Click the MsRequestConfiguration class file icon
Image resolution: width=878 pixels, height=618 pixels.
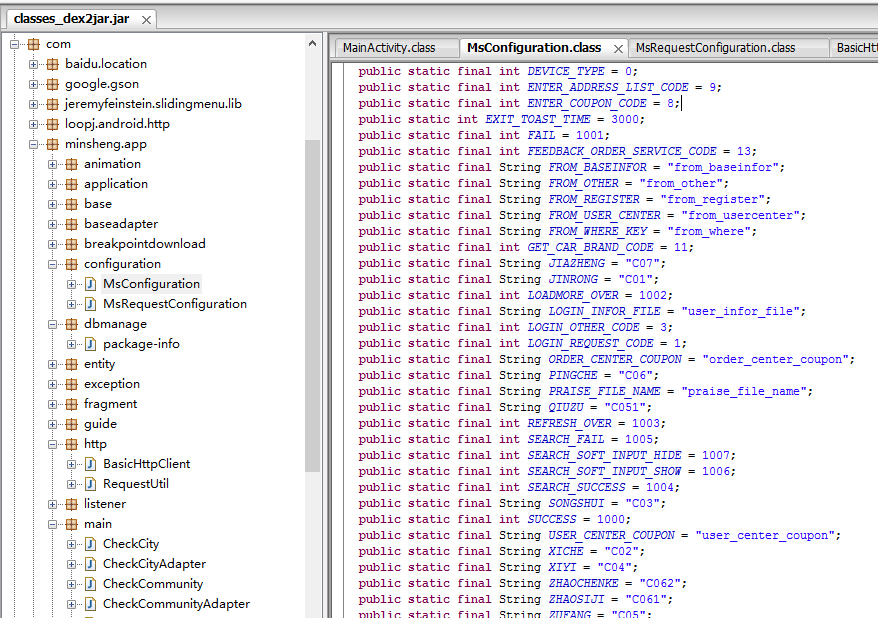(x=91, y=305)
